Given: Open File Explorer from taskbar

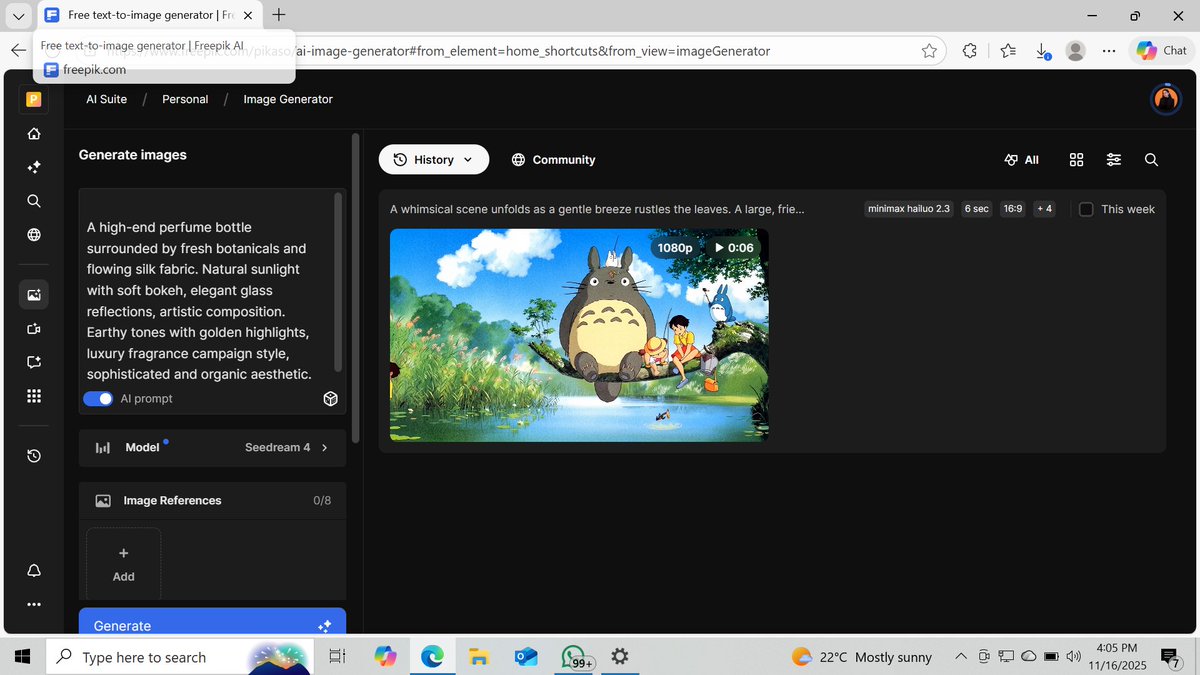Looking at the screenshot, I should point(479,657).
